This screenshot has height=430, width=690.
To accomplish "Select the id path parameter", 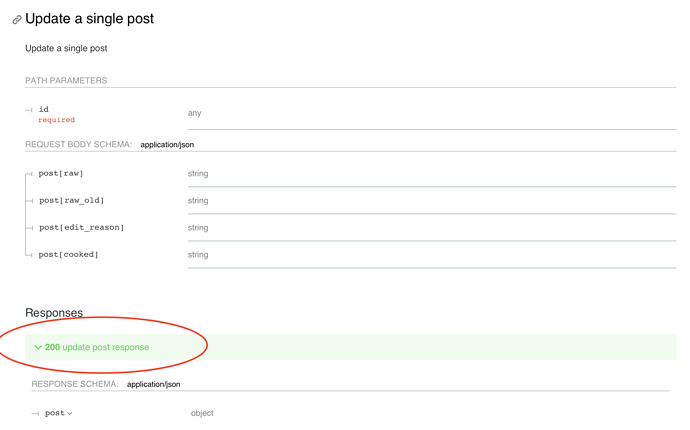I will click(44, 109).
